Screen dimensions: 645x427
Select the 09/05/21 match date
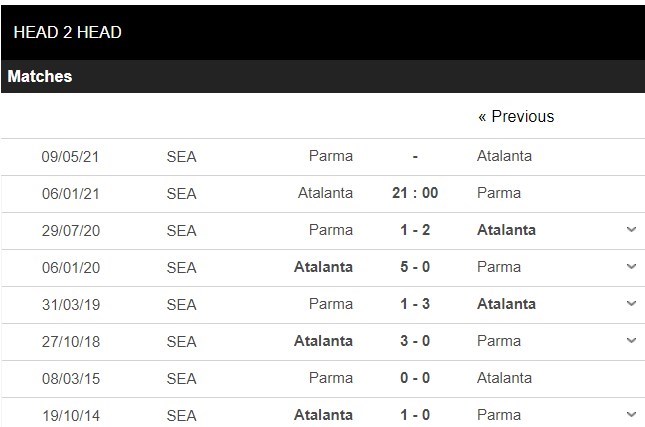point(70,157)
